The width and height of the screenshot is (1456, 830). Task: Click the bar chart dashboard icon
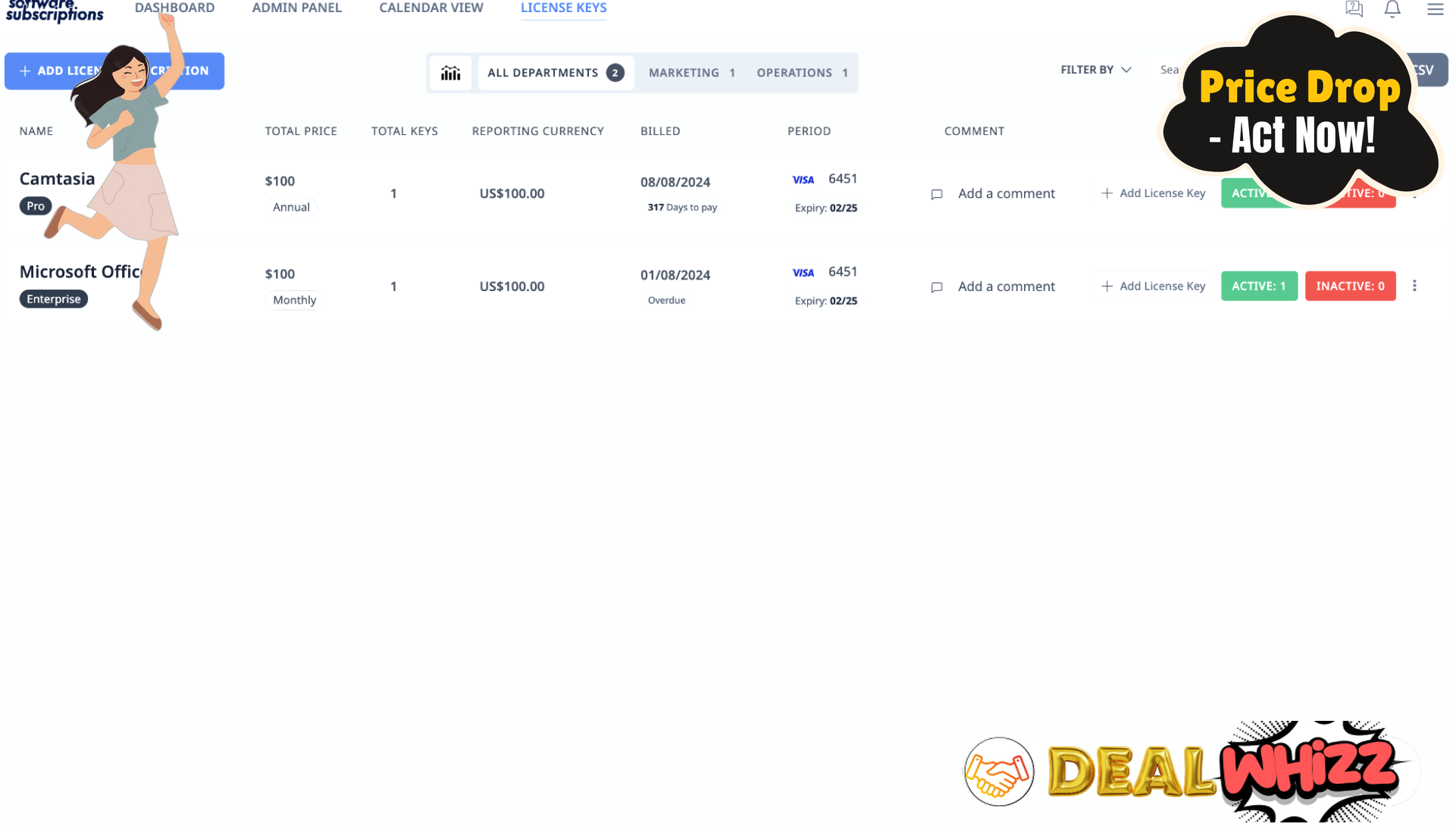point(450,72)
